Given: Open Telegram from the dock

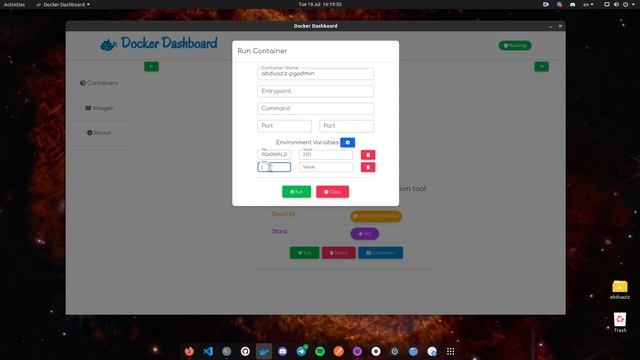Looking at the screenshot, I should (x=301, y=351).
